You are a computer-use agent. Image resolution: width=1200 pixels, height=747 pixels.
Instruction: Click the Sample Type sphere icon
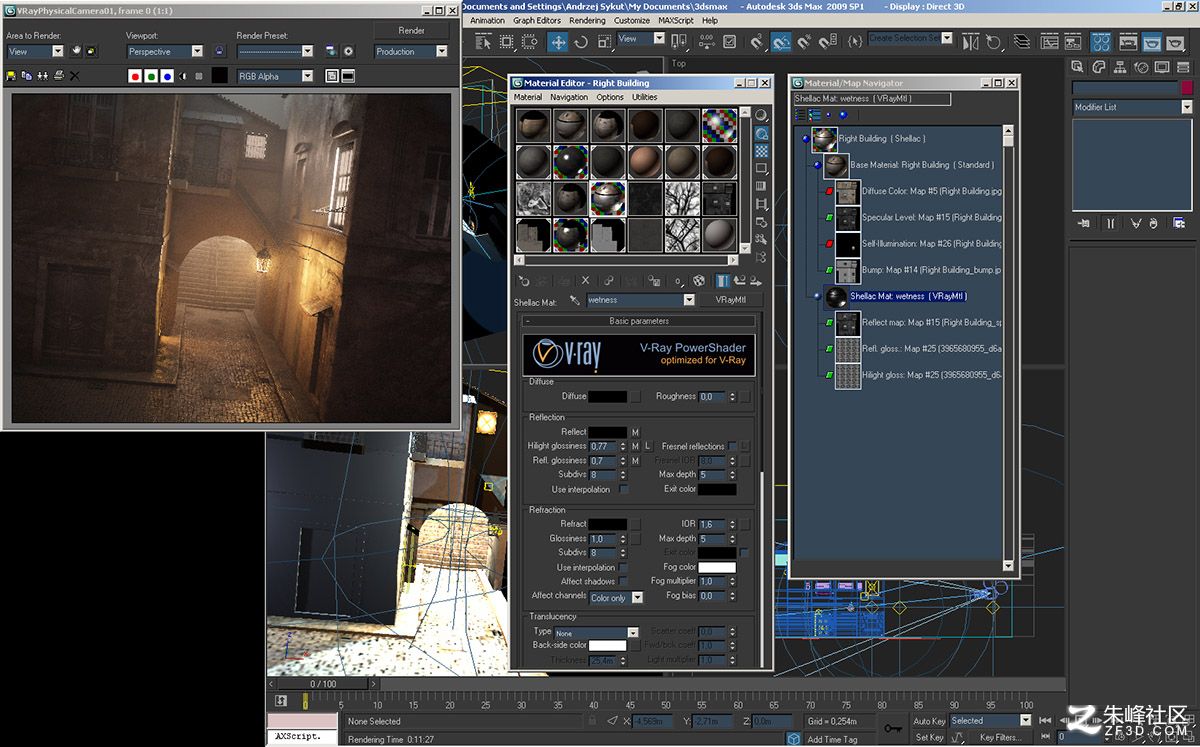pyautogui.click(x=762, y=115)
